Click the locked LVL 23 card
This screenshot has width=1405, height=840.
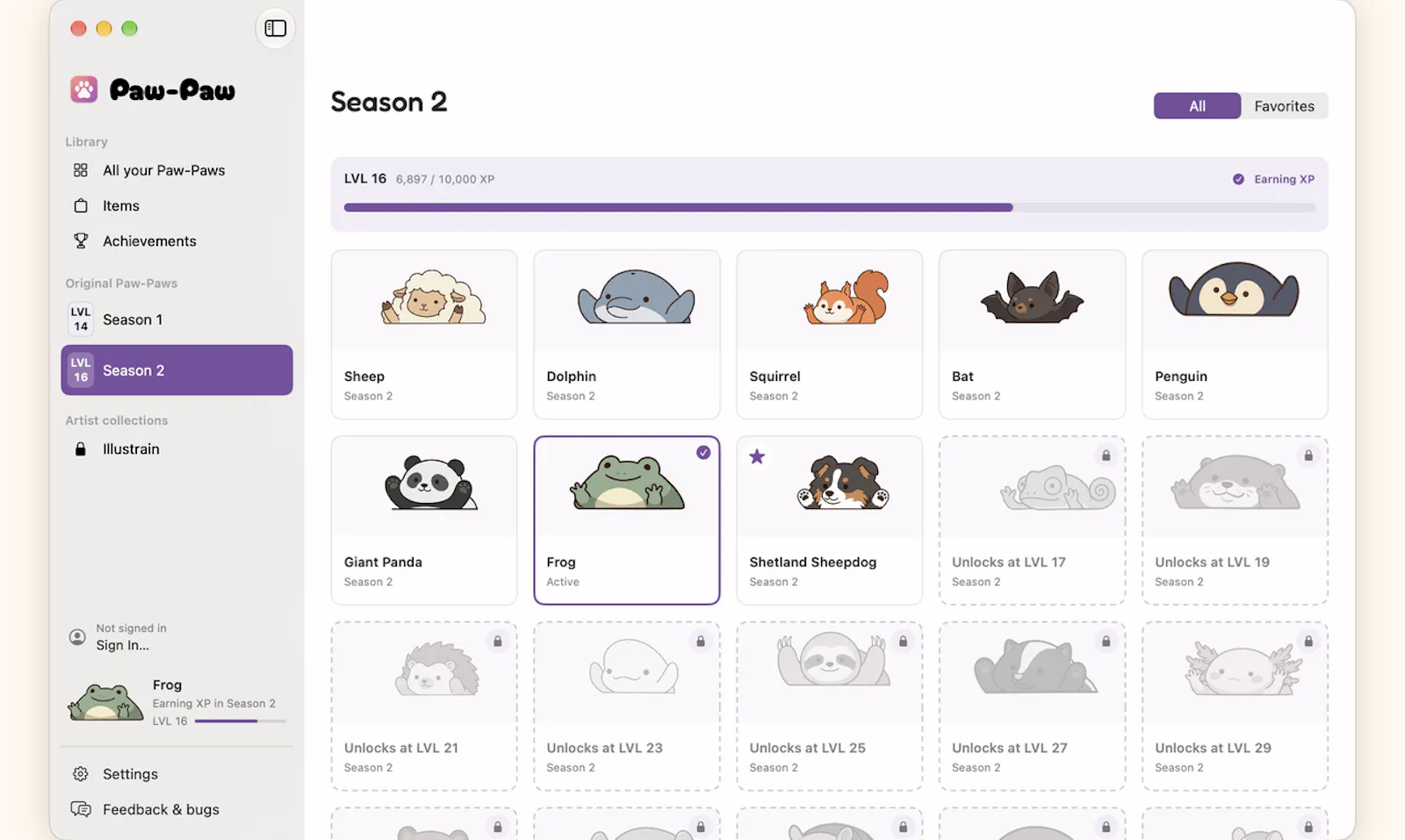(627, 707)
